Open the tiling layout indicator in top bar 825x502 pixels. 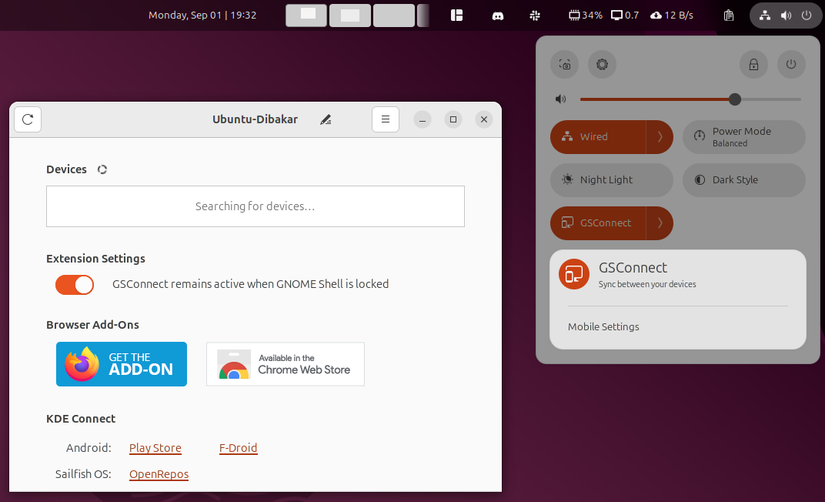coord(457,15)
